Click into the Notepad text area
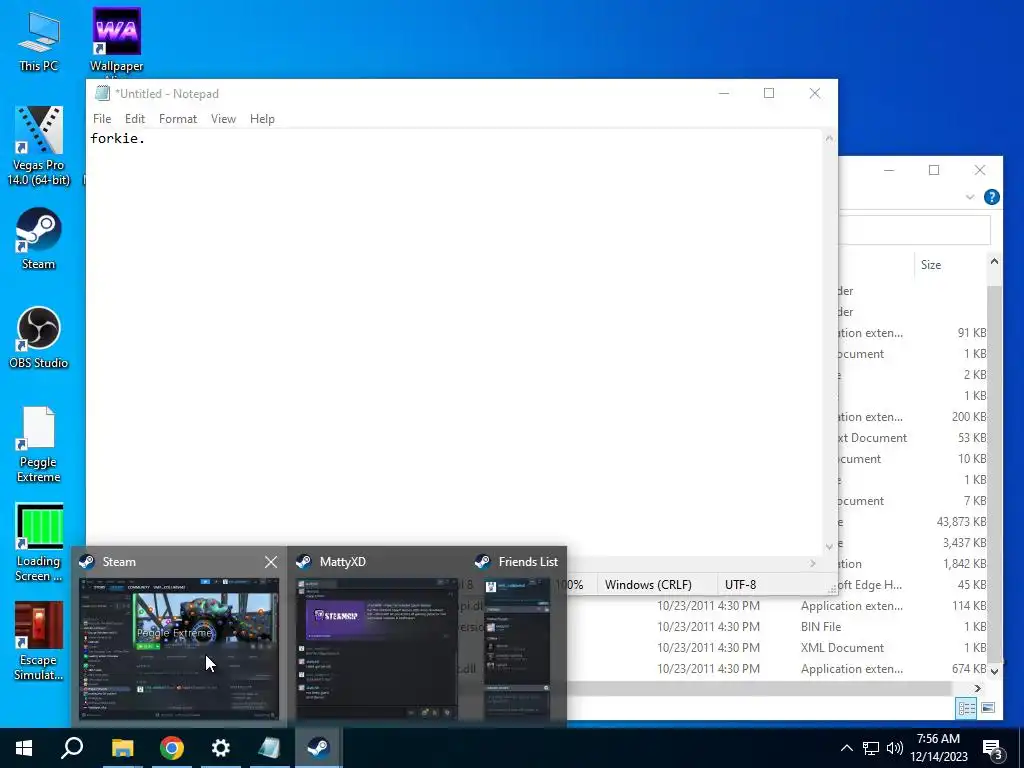 [x=455, y=340]
